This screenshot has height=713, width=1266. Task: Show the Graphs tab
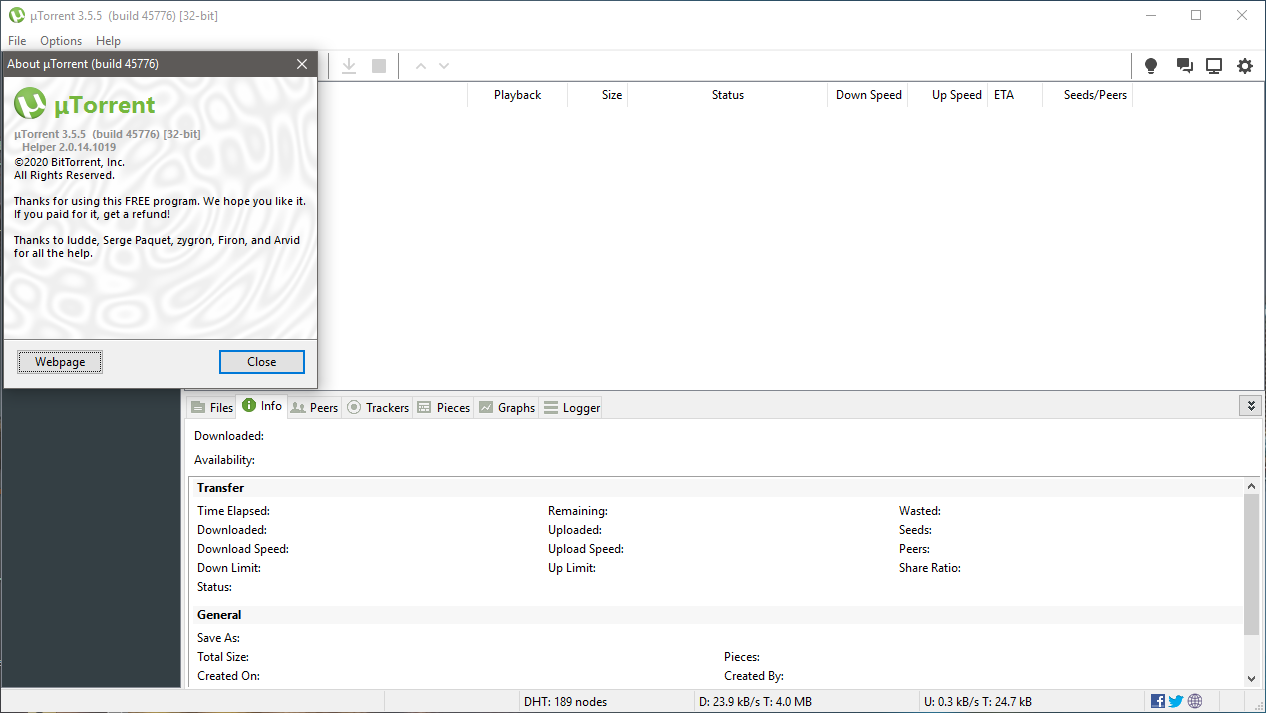pos(506,407)
